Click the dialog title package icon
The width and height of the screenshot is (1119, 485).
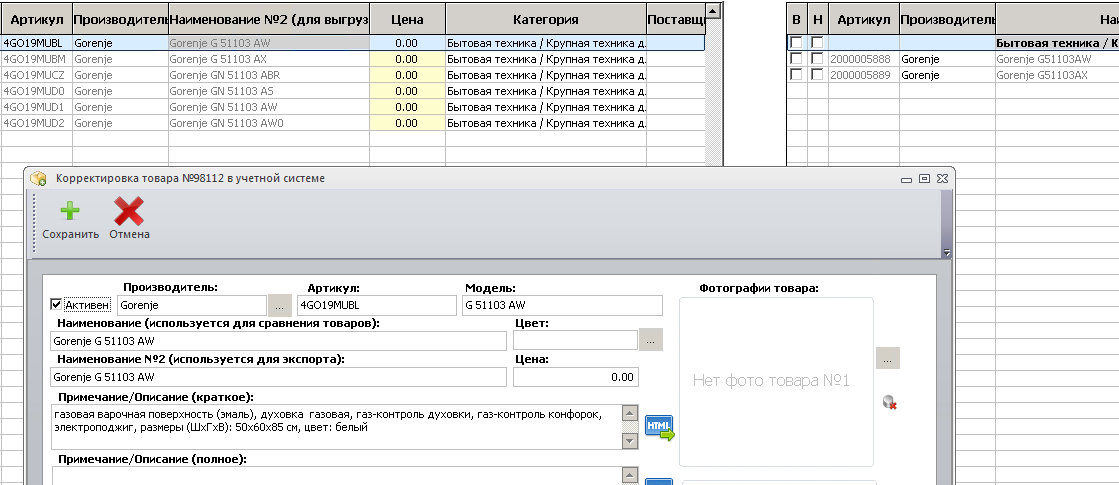(x=39, y=179)
